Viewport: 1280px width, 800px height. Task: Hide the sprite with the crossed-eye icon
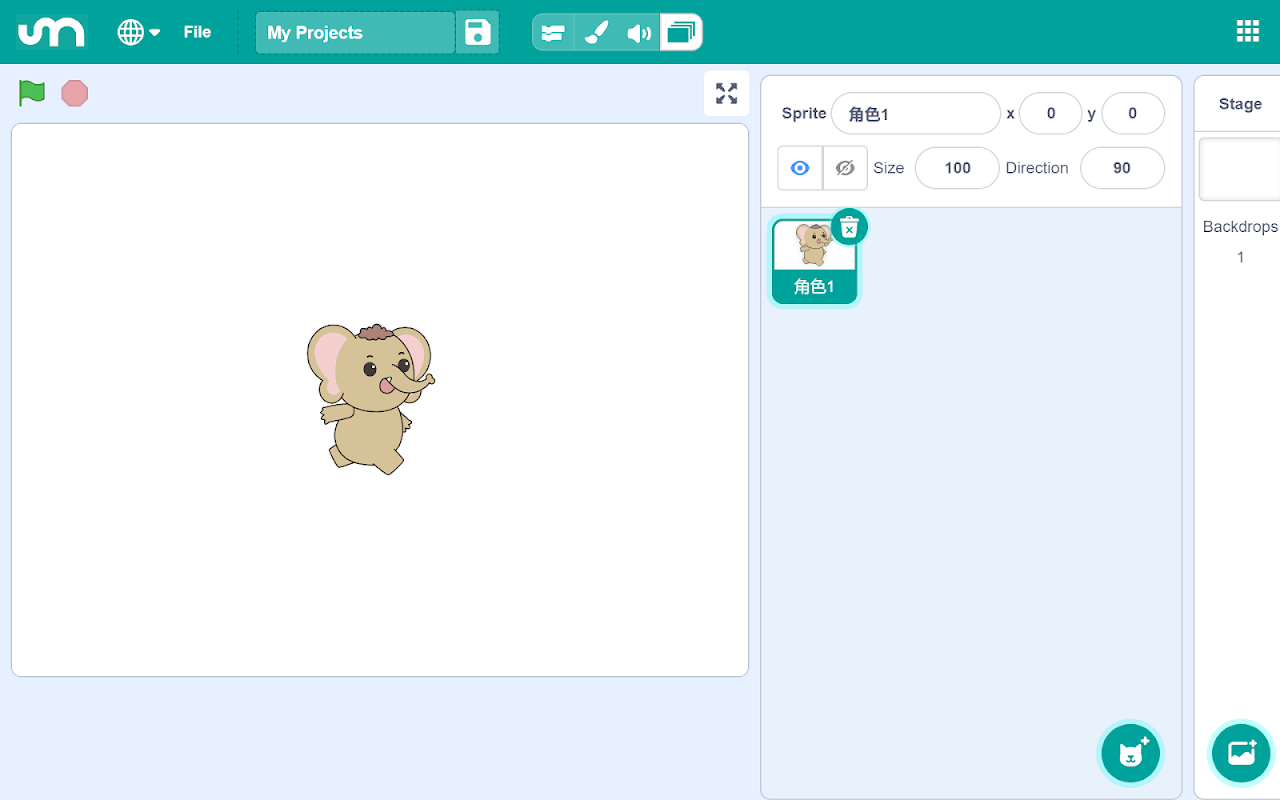click(845, 168)
